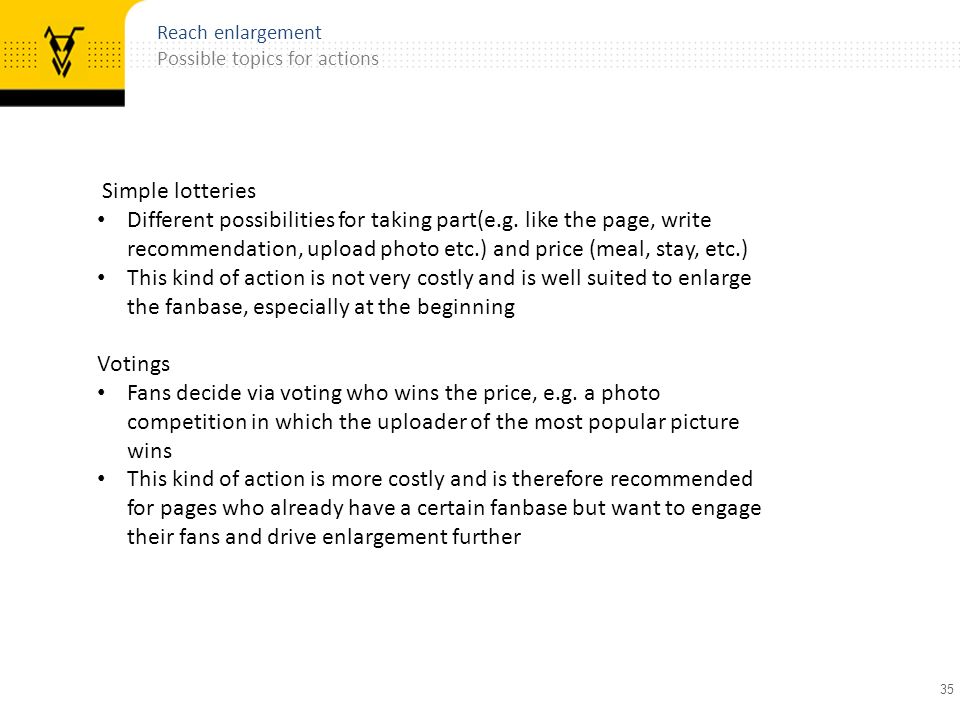Click the right dotted pattern beside the logo
Viewport: 960px width, 720px height.
pos(104,54)
